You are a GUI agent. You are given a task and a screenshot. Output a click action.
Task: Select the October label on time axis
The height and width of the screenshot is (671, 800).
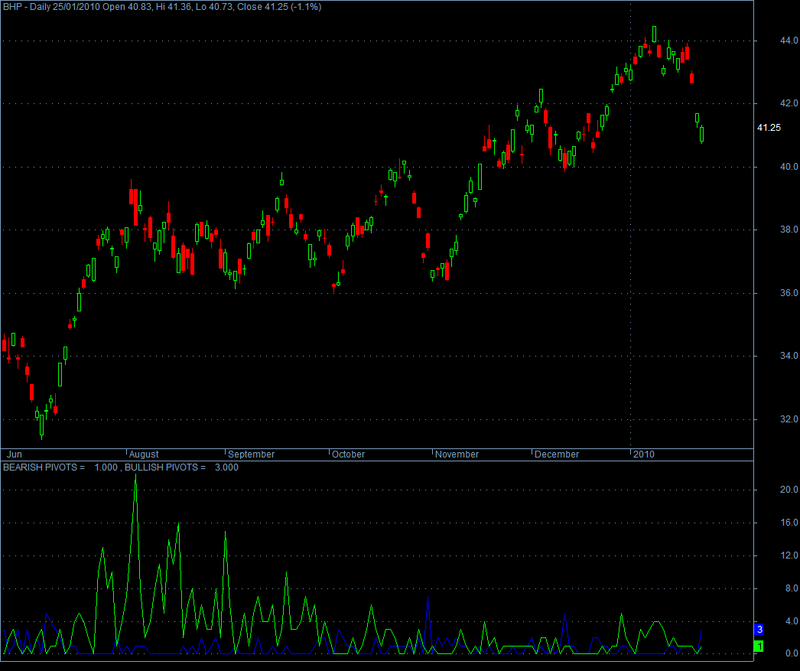(x=348, y=454)
